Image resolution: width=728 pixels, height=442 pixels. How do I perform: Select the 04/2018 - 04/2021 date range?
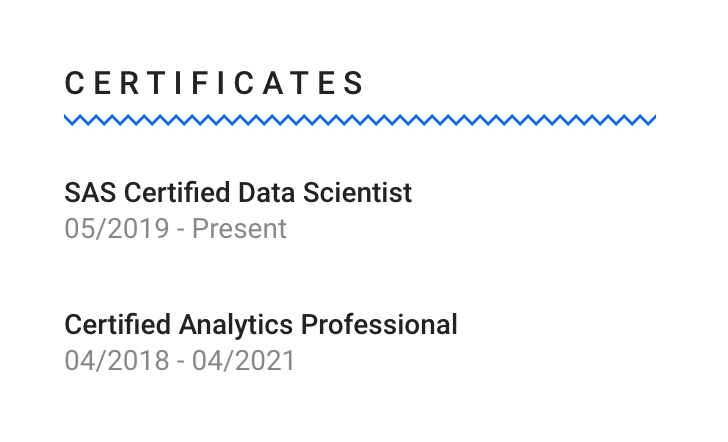(180, 361)
